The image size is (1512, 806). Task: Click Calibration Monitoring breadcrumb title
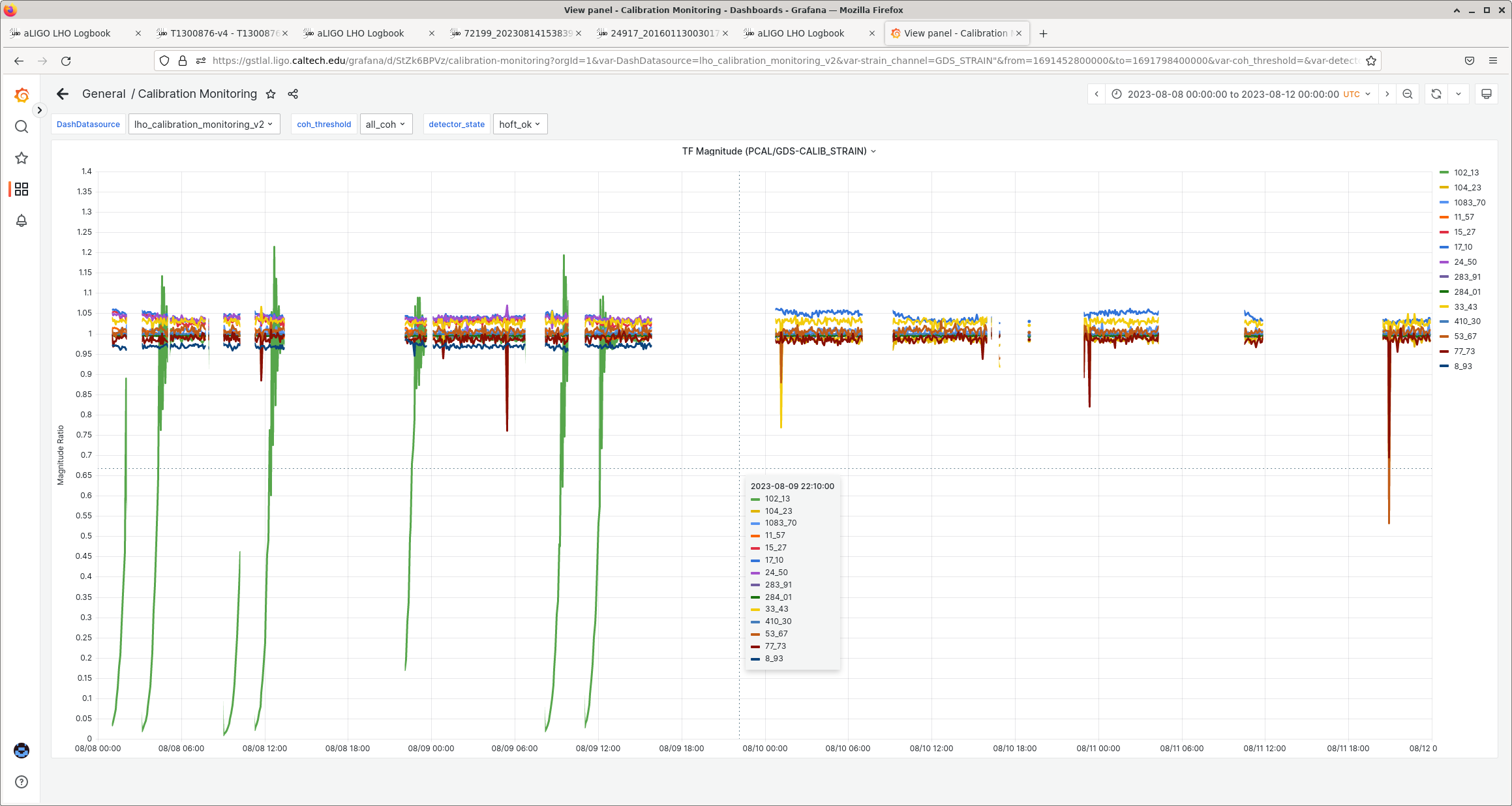tap(197, 94)
